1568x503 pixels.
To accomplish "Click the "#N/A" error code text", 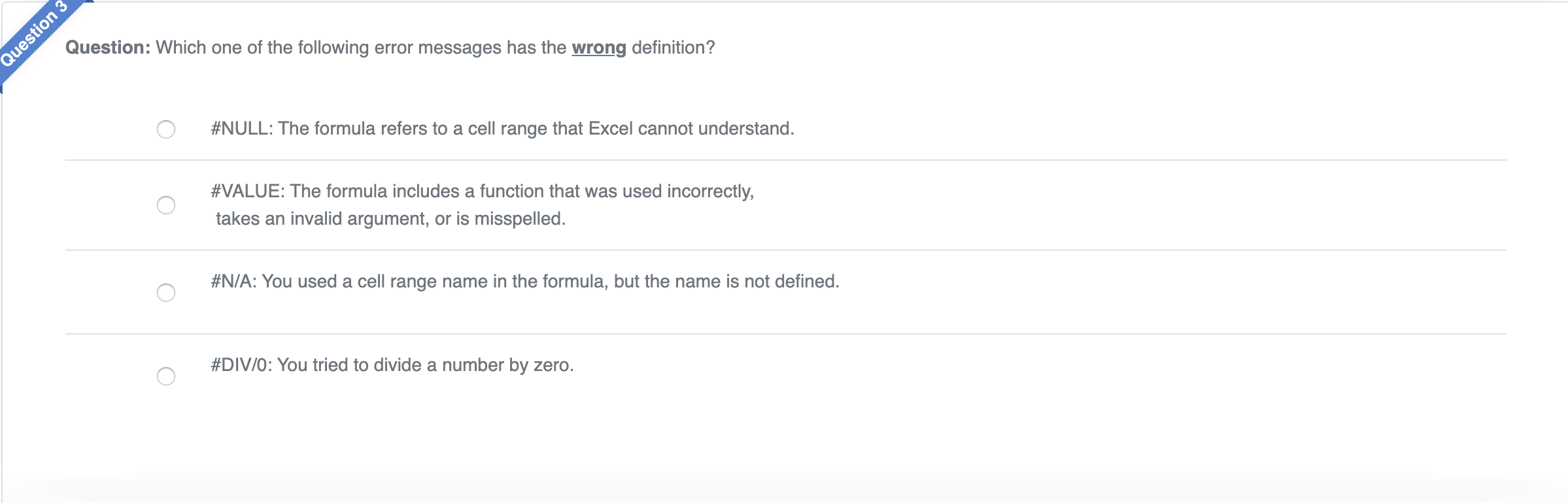I will coord(232,282).
